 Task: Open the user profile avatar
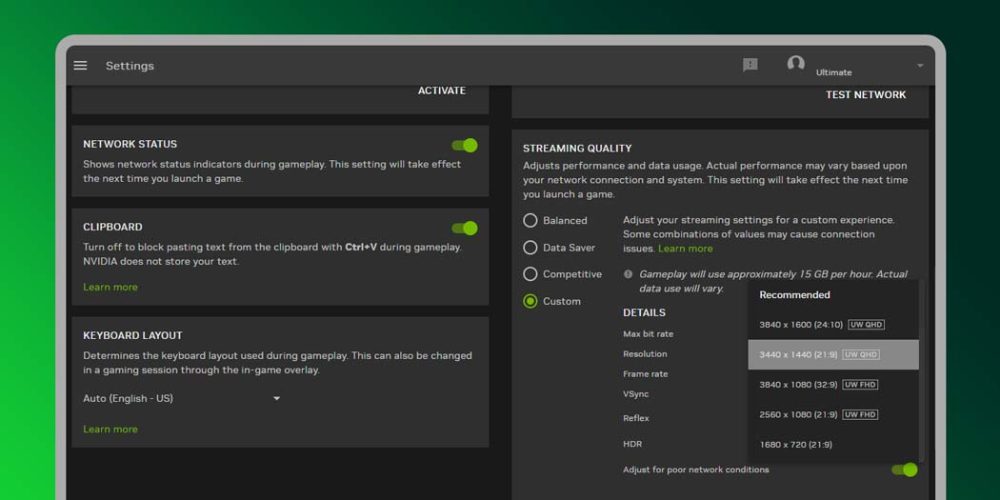point(795,64)
